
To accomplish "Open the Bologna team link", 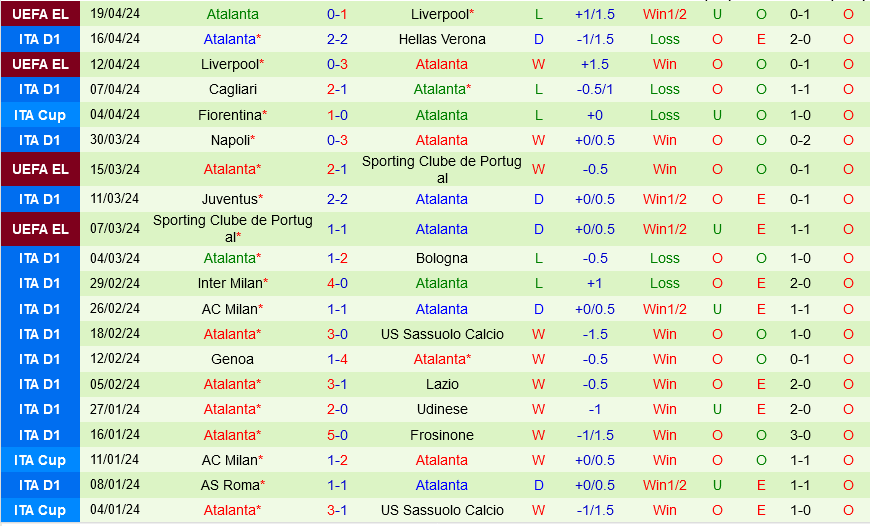I will point(442,258).
